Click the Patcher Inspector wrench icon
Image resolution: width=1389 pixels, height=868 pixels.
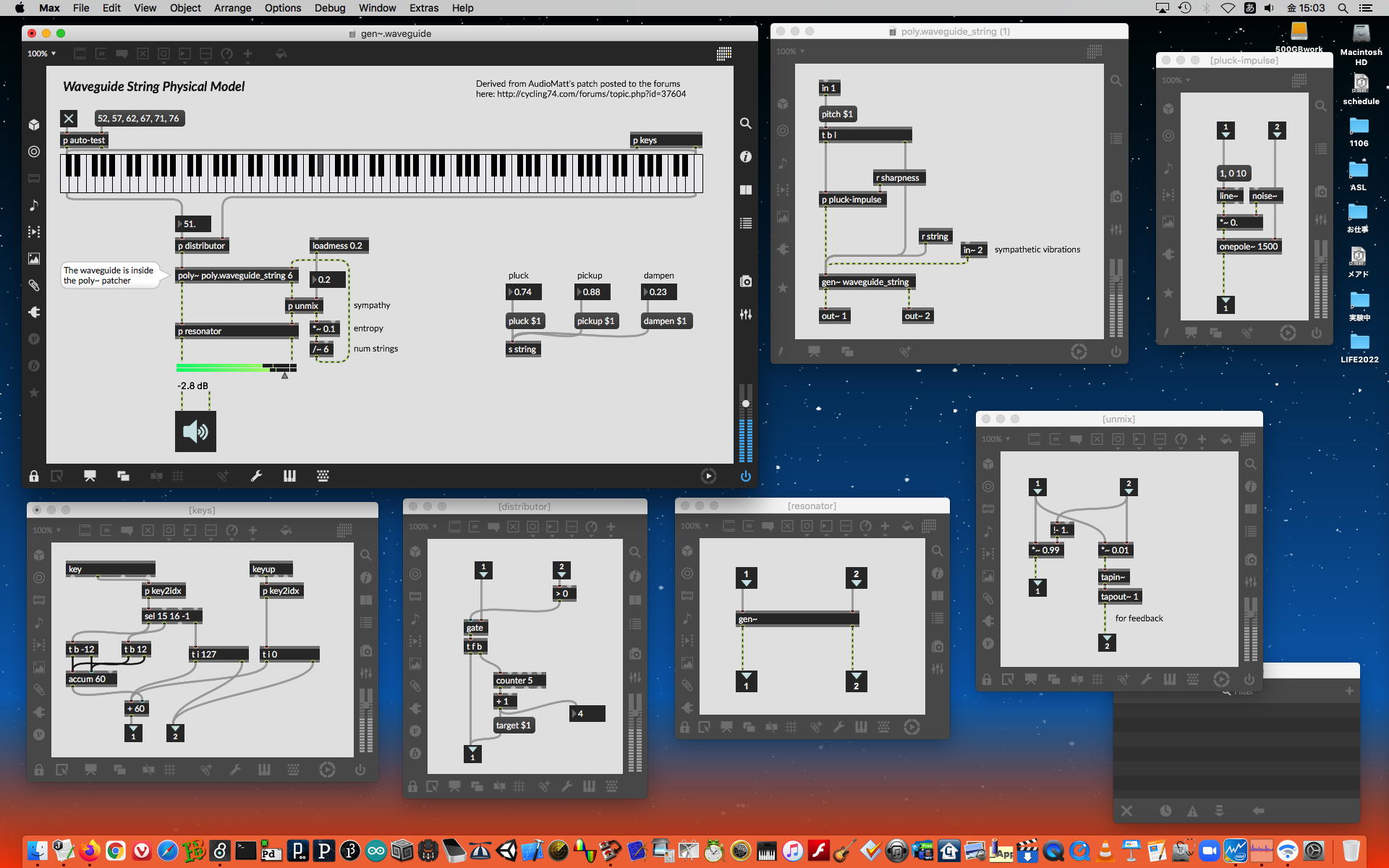pyautogui.click(x=256, y=476)
